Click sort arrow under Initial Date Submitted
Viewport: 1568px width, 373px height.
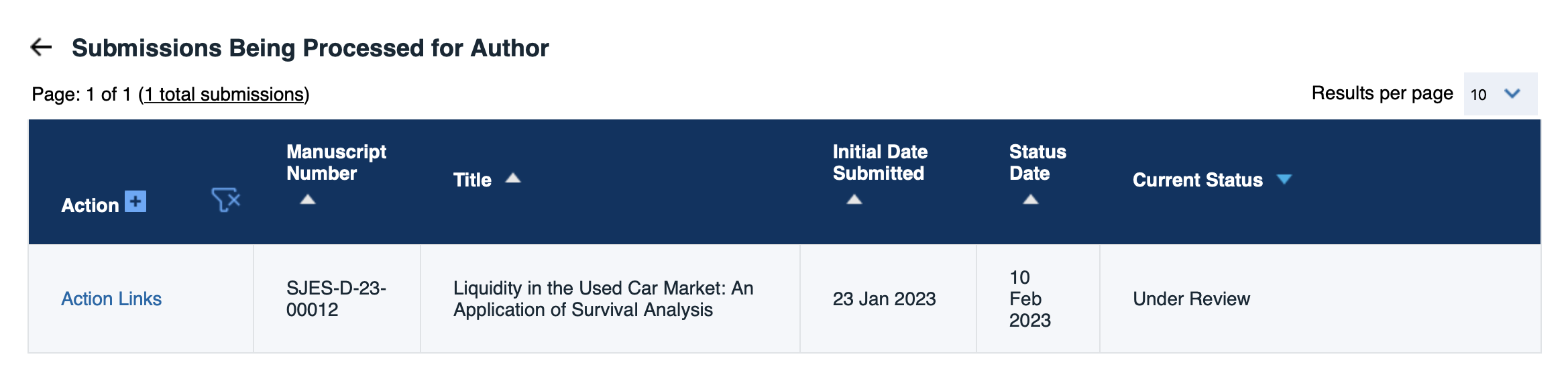(x=854, y=199)
